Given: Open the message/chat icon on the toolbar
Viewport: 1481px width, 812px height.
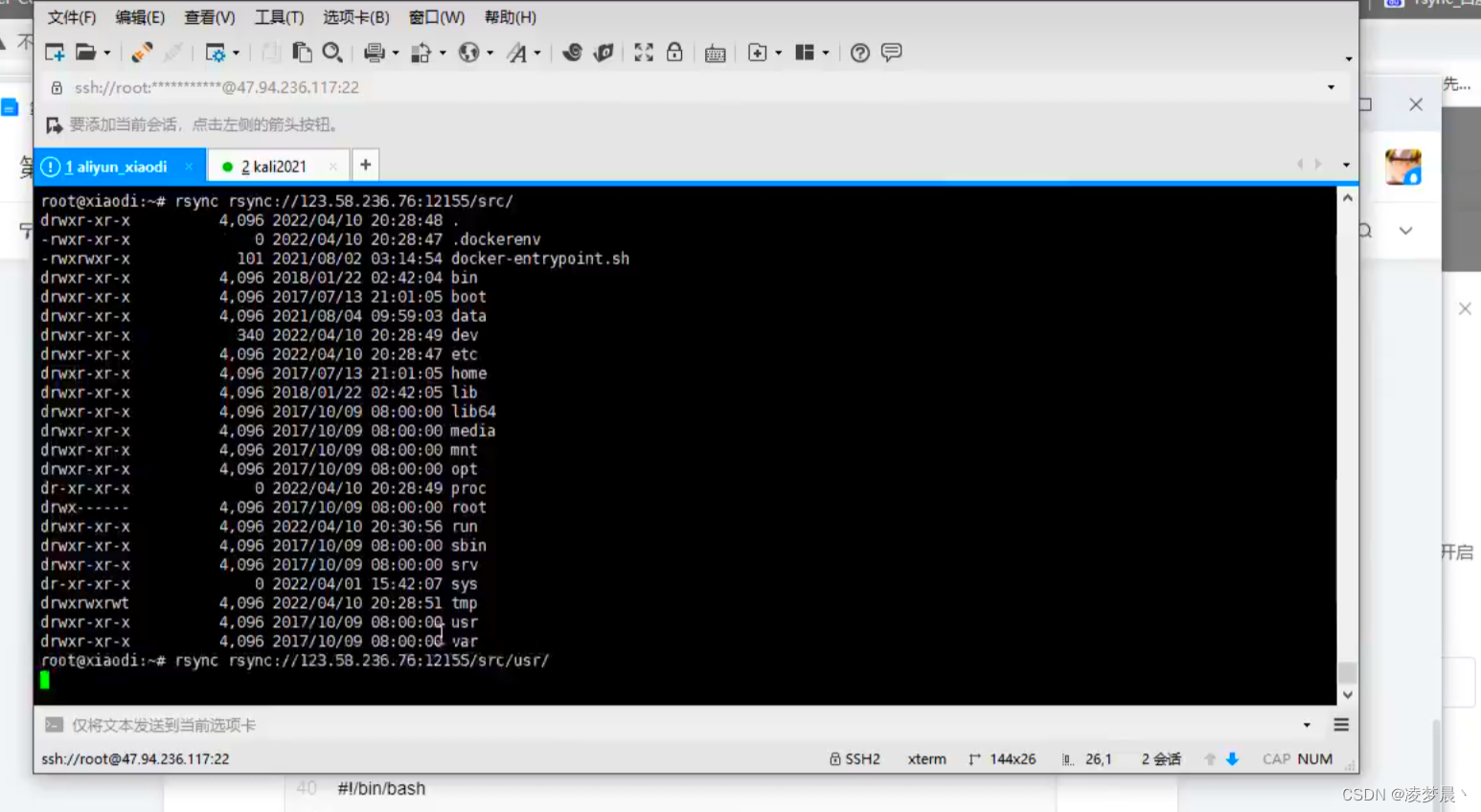Looking at the screenshot, I should [891, 54].
